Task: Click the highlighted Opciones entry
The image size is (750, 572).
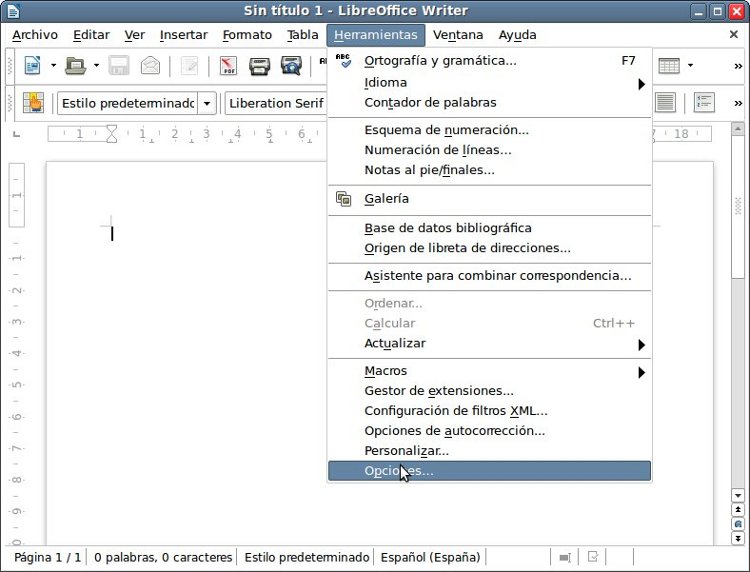Action: click(489, 471)
